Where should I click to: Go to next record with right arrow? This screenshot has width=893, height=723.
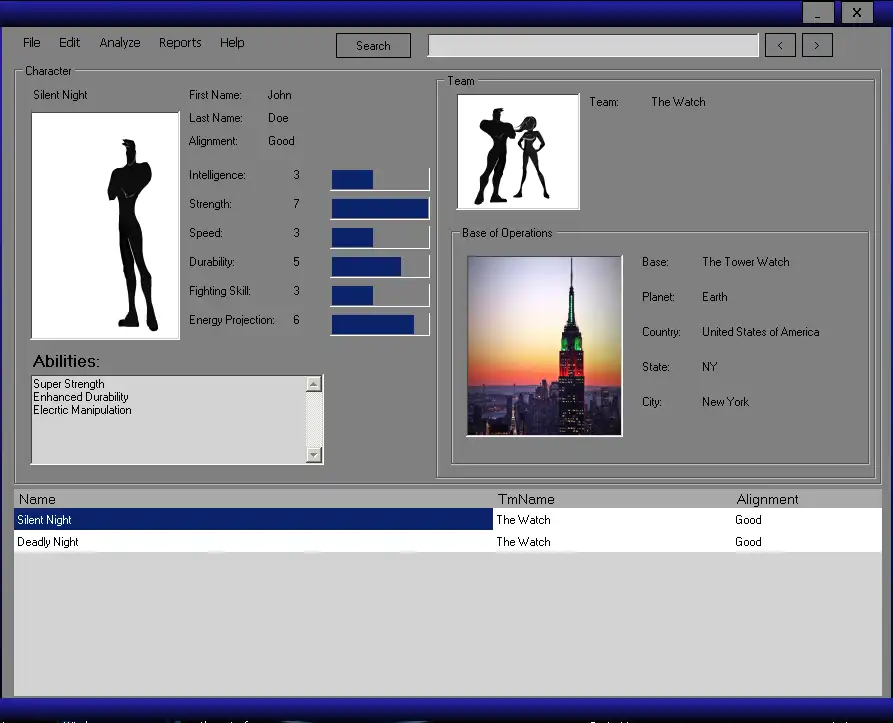[x=817, y=45]
